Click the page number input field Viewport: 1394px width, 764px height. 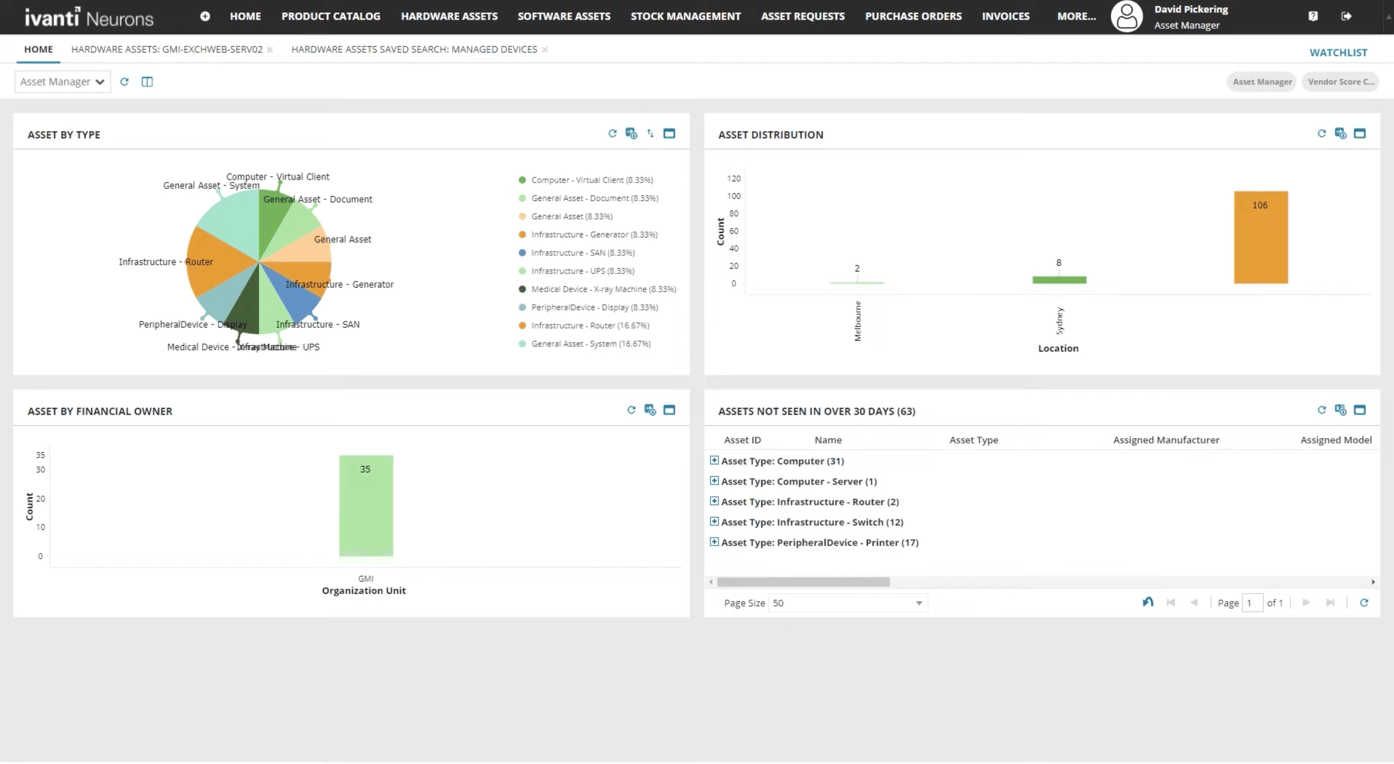click(1253, 602)
